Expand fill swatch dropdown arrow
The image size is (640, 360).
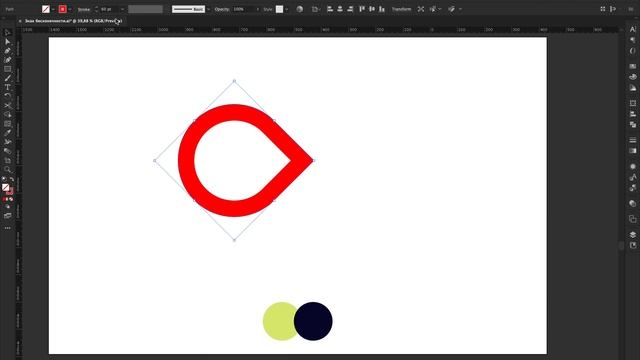click(53, 9)
